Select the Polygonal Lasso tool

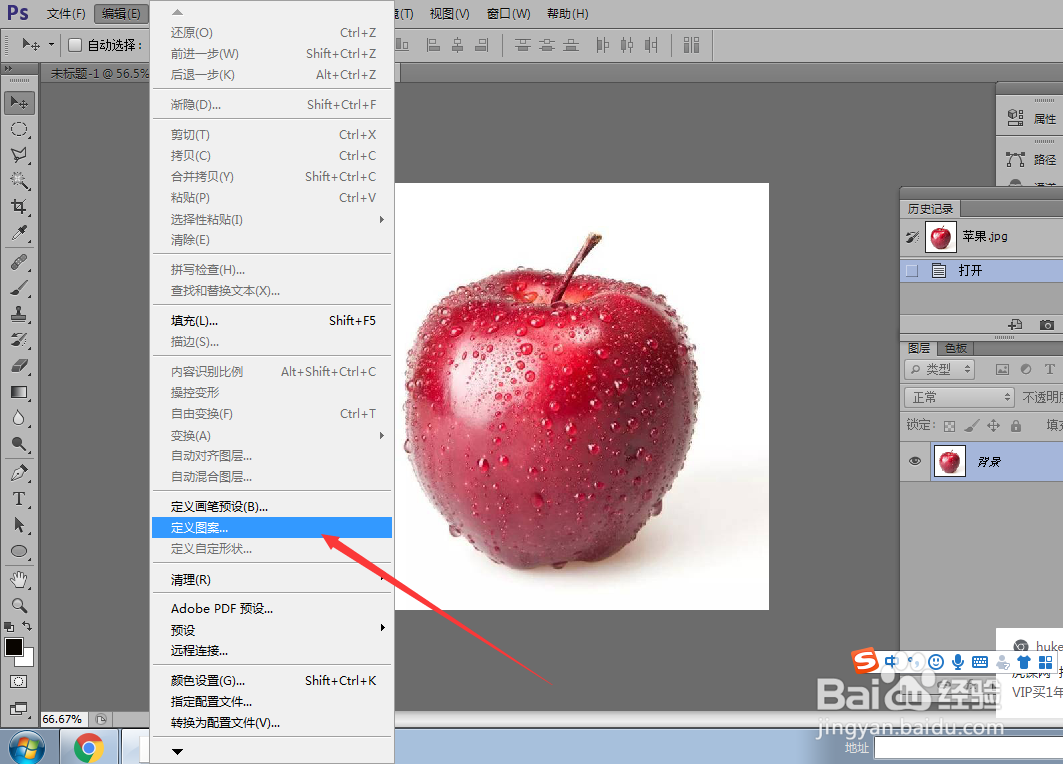point(19,155)
